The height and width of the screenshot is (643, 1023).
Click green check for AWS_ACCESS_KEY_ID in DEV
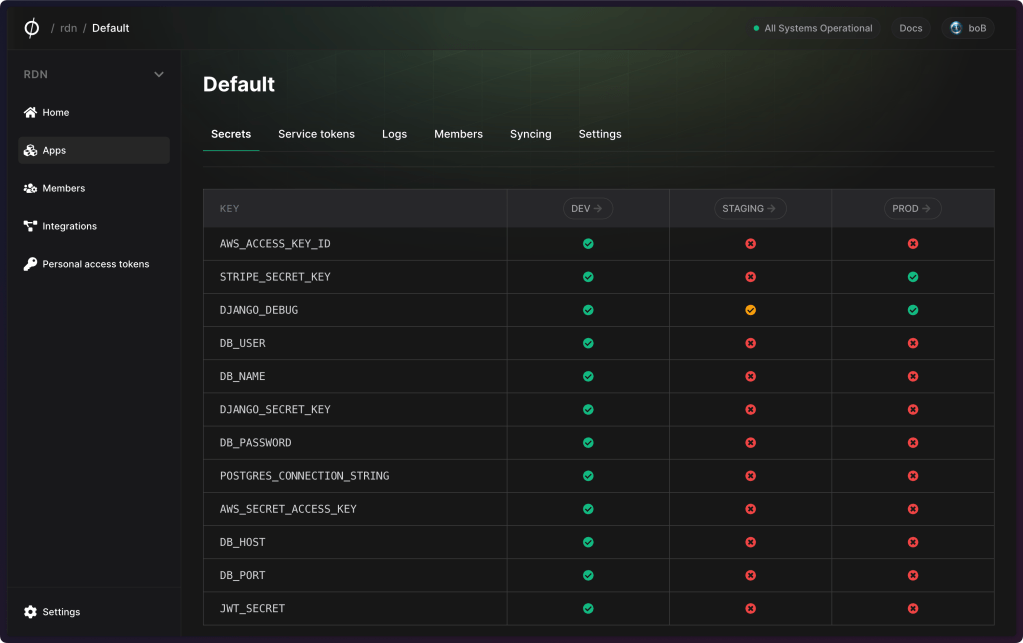[588, 244]
